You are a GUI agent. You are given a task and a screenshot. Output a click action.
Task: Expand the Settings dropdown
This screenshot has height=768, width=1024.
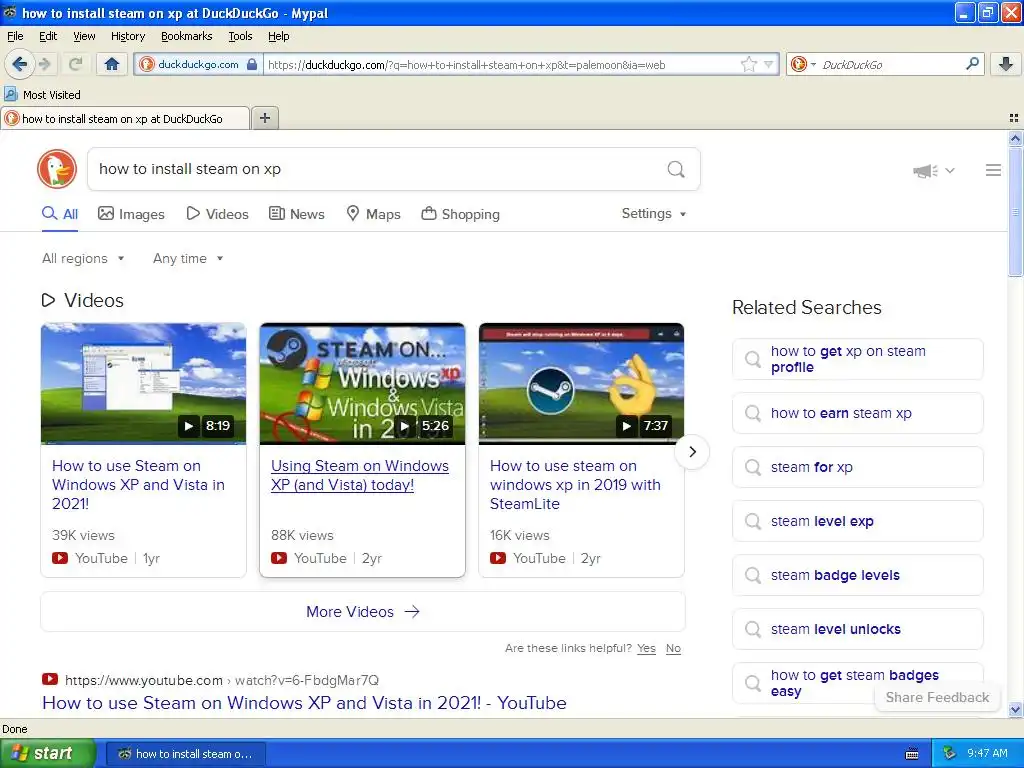click(x=654, y=214)
